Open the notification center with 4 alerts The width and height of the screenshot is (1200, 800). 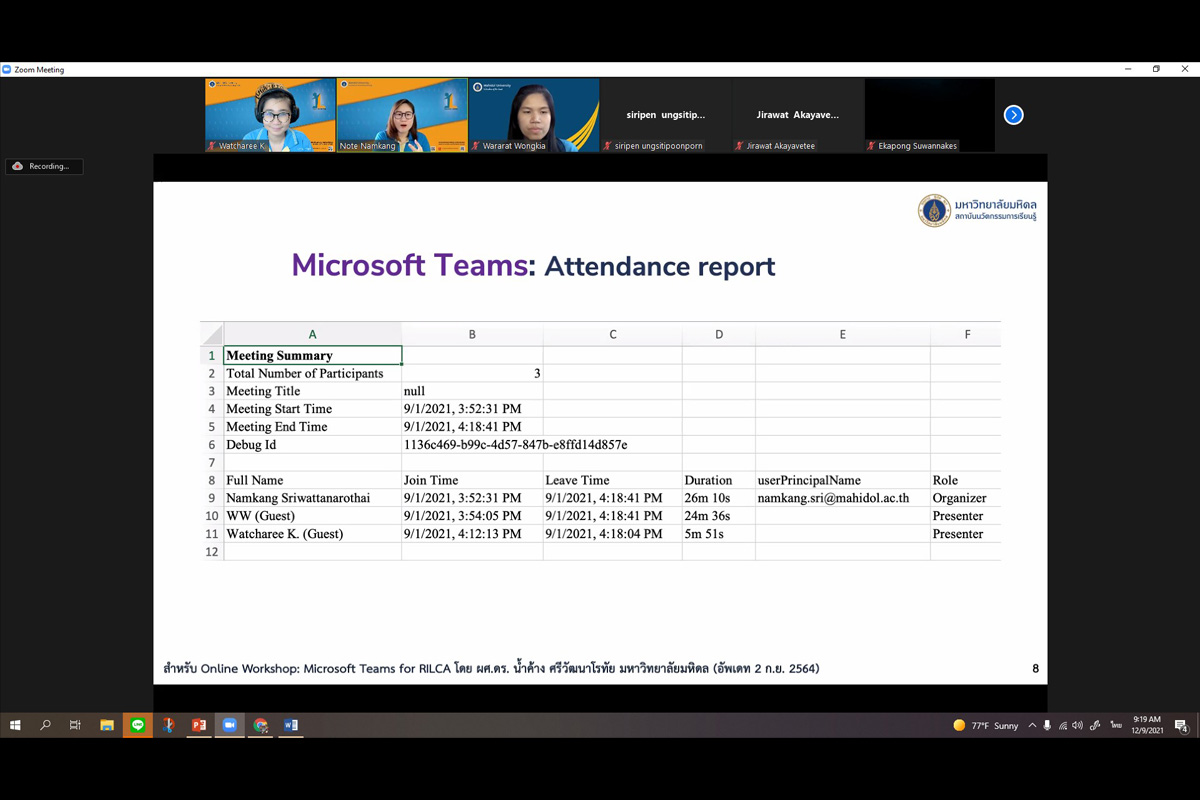coord(1181,725)
